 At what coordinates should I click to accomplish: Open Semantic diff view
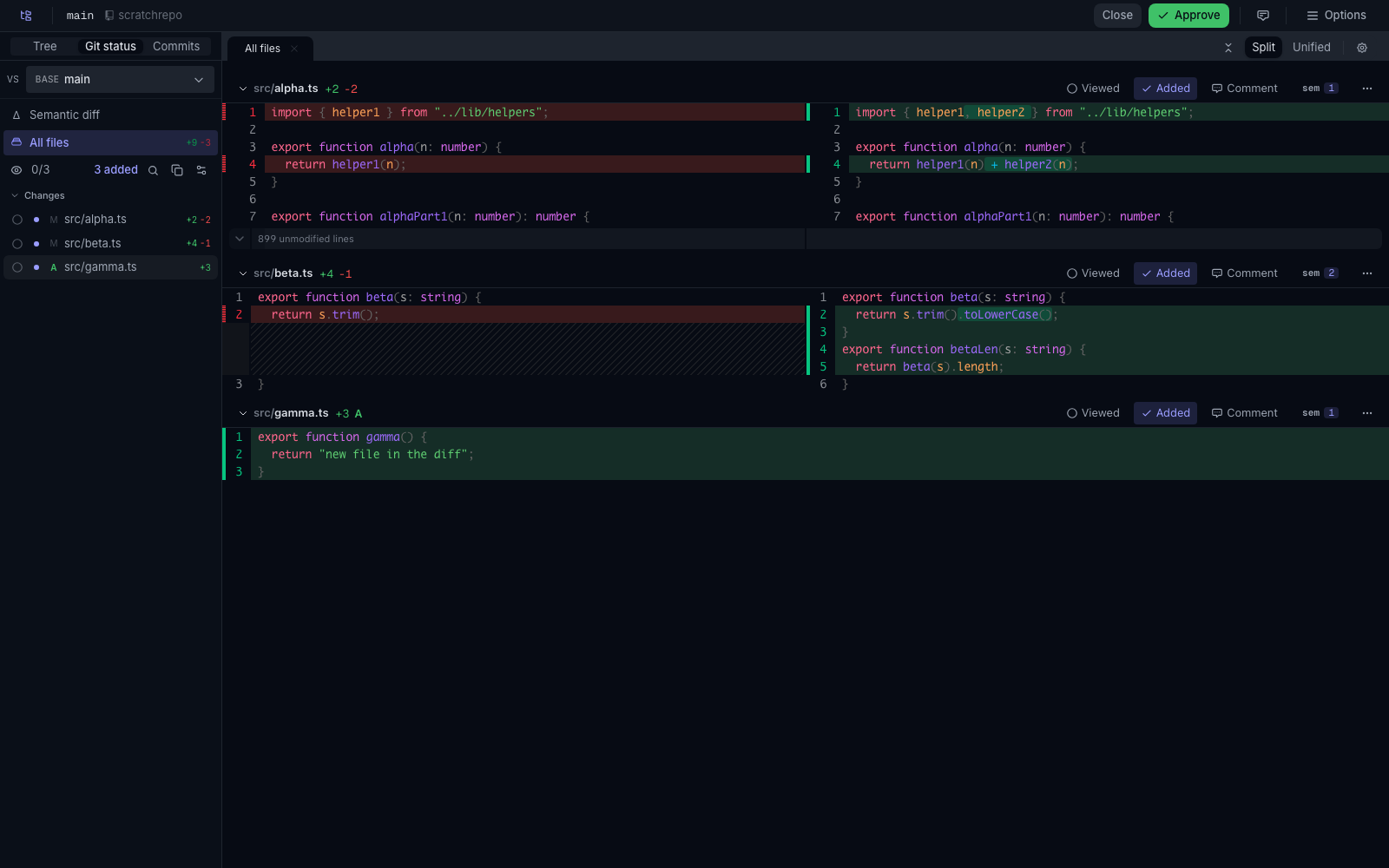pyautogui.click(x=110, y=115)
